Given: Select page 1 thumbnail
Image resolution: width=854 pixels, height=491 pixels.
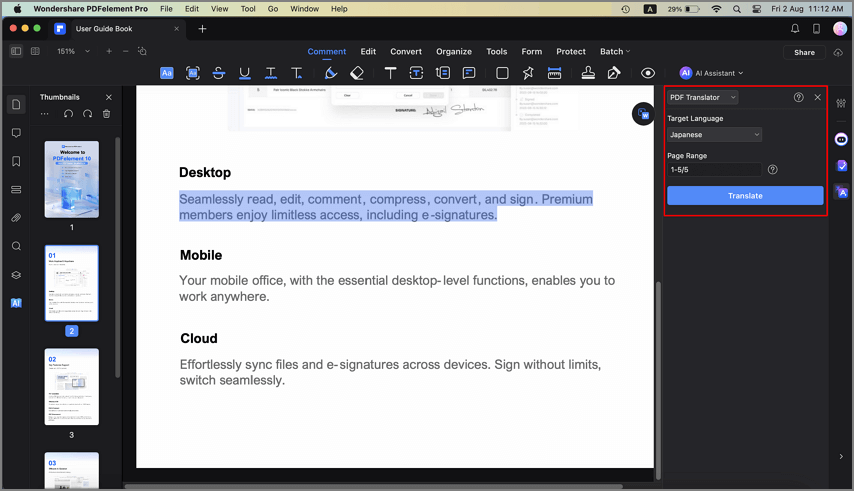Looking at the screenshot, I should (x=72, y=180).
